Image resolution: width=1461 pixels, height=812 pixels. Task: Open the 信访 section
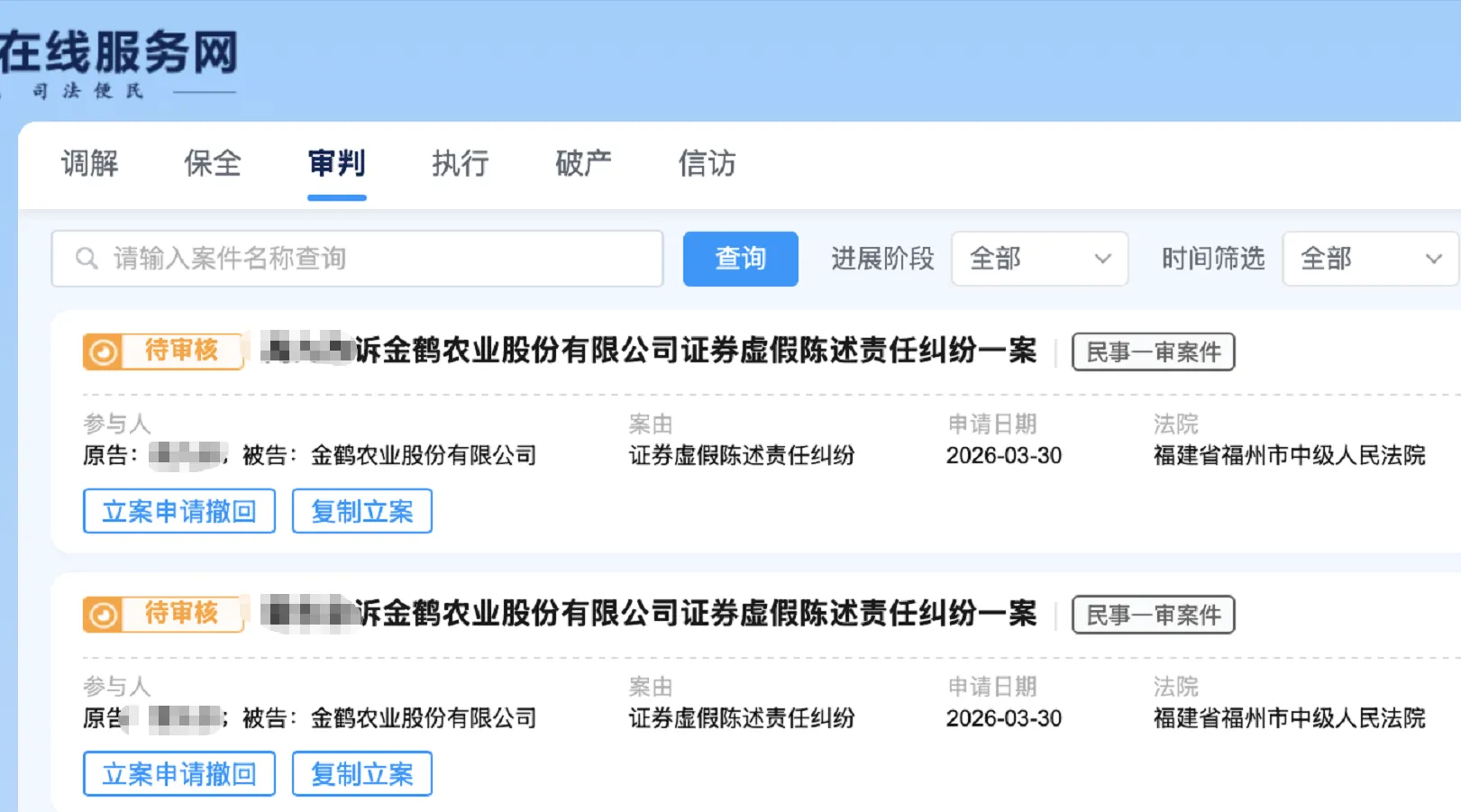pos(706,164)
